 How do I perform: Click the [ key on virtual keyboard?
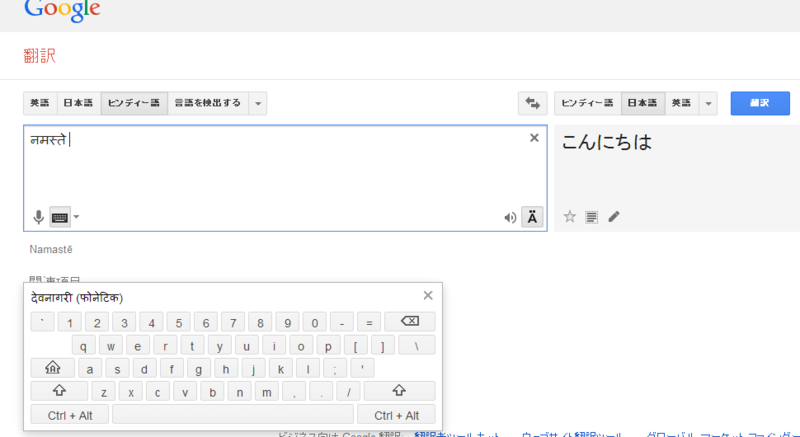355,345
